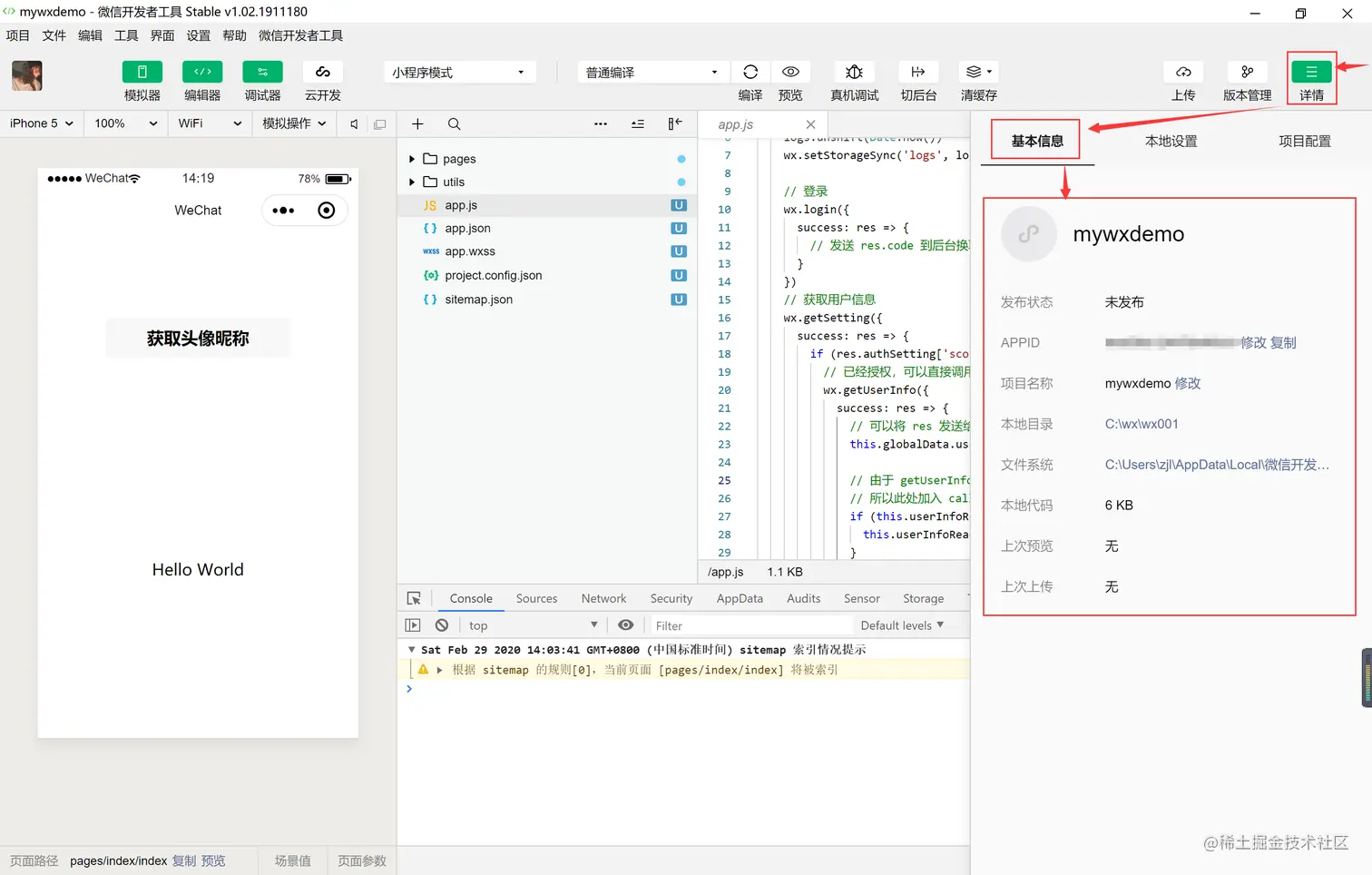Toggle the Debugger panel button

point(262,73)
